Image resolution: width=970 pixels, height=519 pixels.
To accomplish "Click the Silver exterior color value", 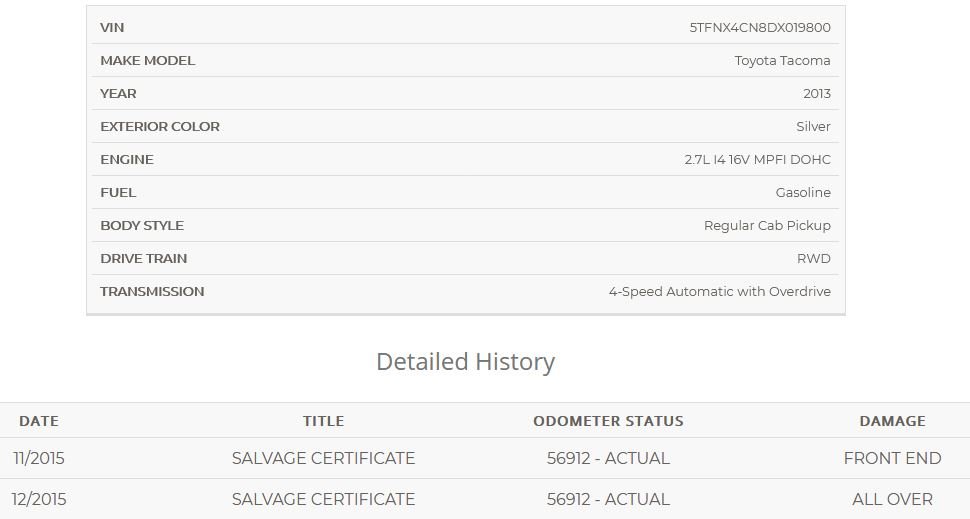I will click(x=813, y=126).
